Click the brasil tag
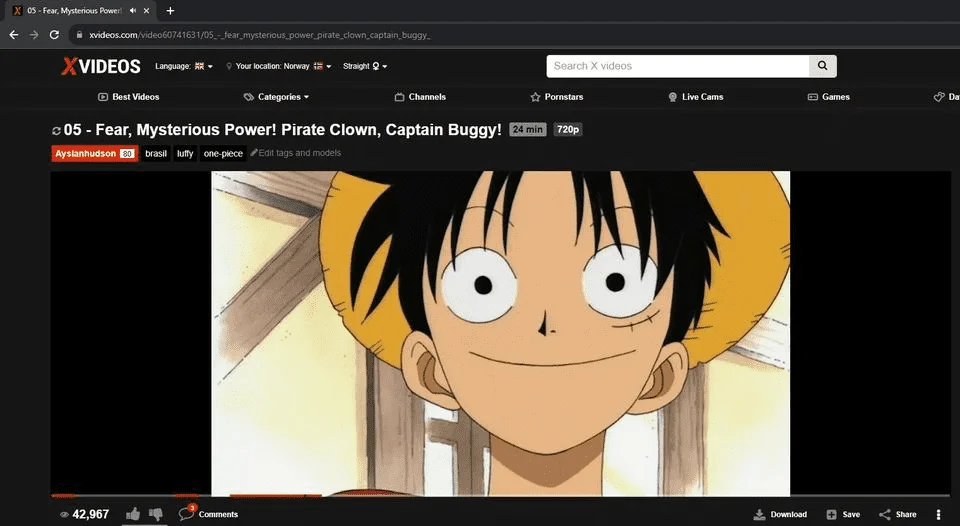The height and width of the screenshot is (526, 960). [x=156, y=154]
